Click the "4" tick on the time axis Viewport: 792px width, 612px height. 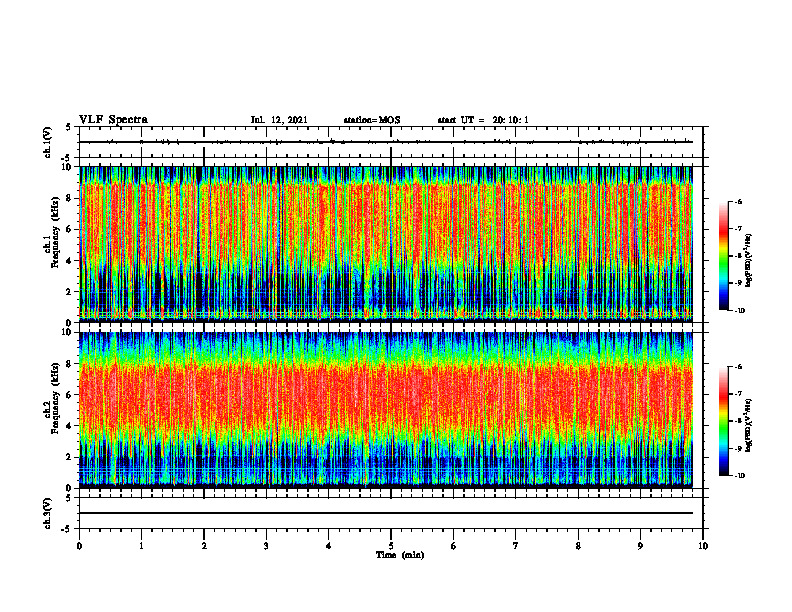pos(329,546)
